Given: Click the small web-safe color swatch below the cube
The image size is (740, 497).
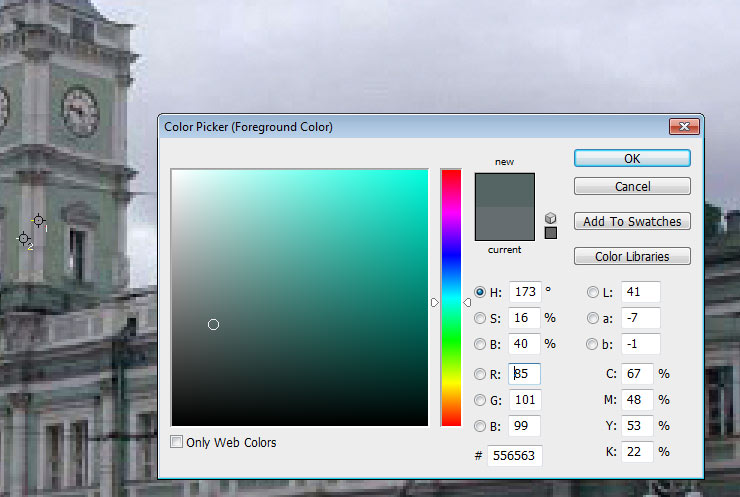Looking at the screenshot, I should point(550,233).
